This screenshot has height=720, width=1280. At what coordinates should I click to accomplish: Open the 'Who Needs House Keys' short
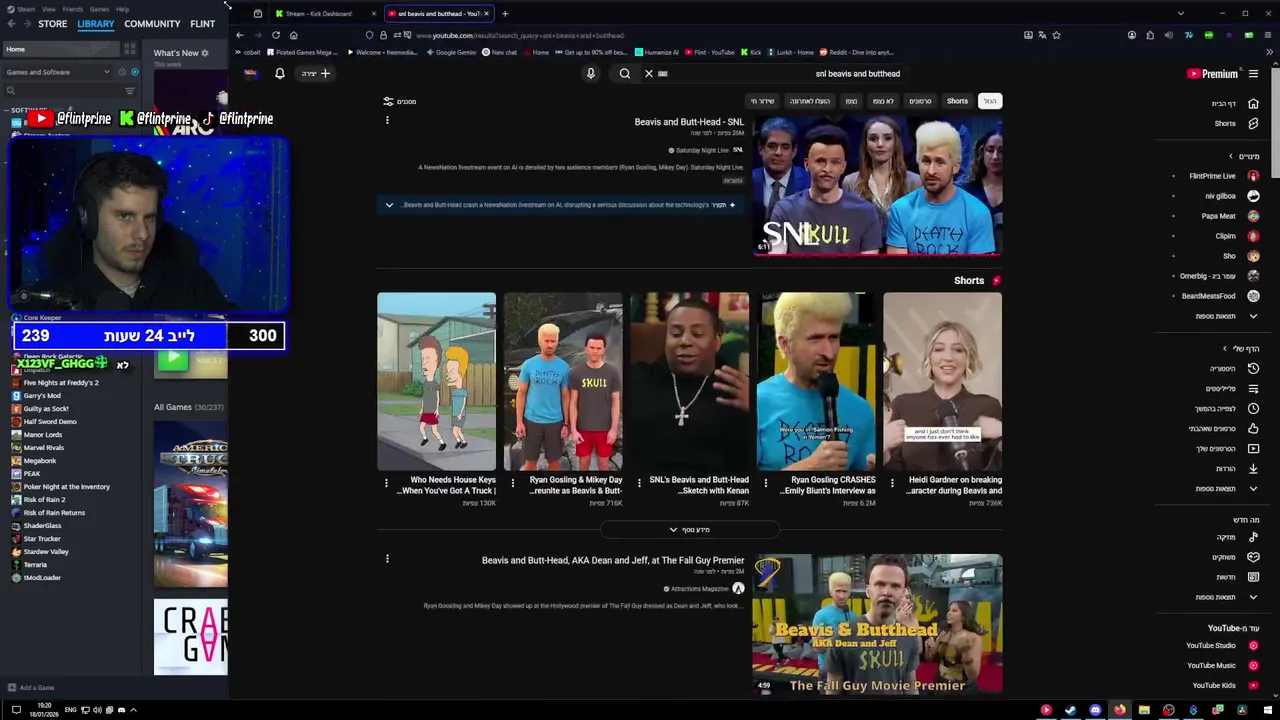click(x=436, y=381)
